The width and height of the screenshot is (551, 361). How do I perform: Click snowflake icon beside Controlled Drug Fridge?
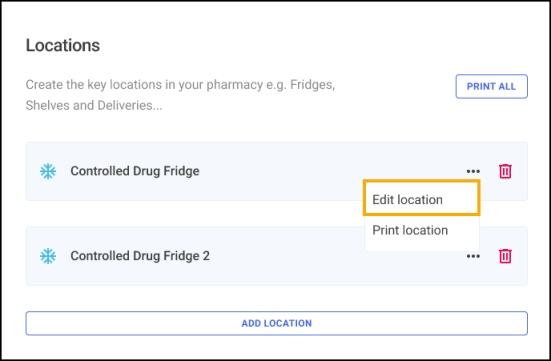[48, 171]
